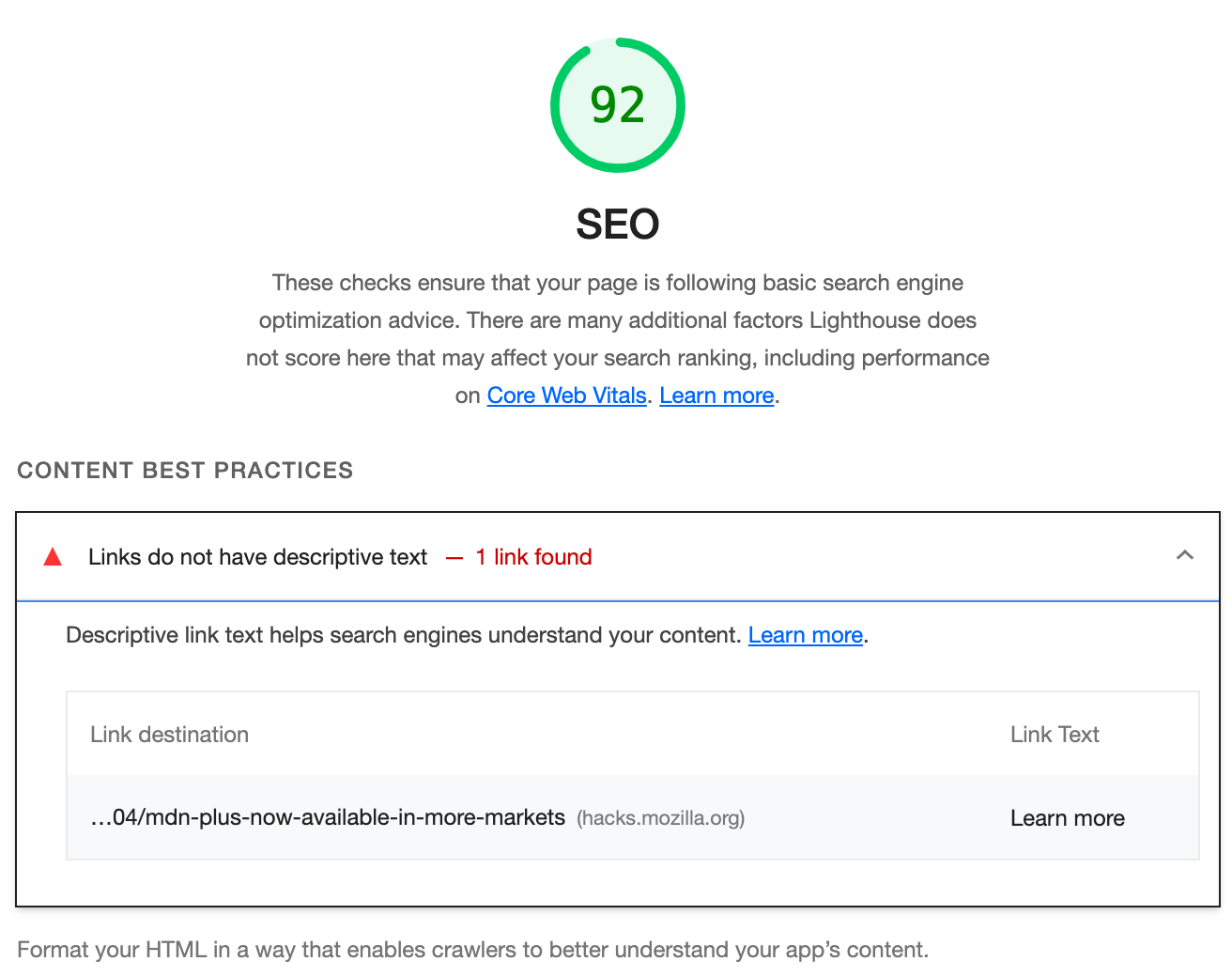Click the Content Best Practices group heading
The height and width of the screenshot is (977, 1232).
tap(185, 471)
